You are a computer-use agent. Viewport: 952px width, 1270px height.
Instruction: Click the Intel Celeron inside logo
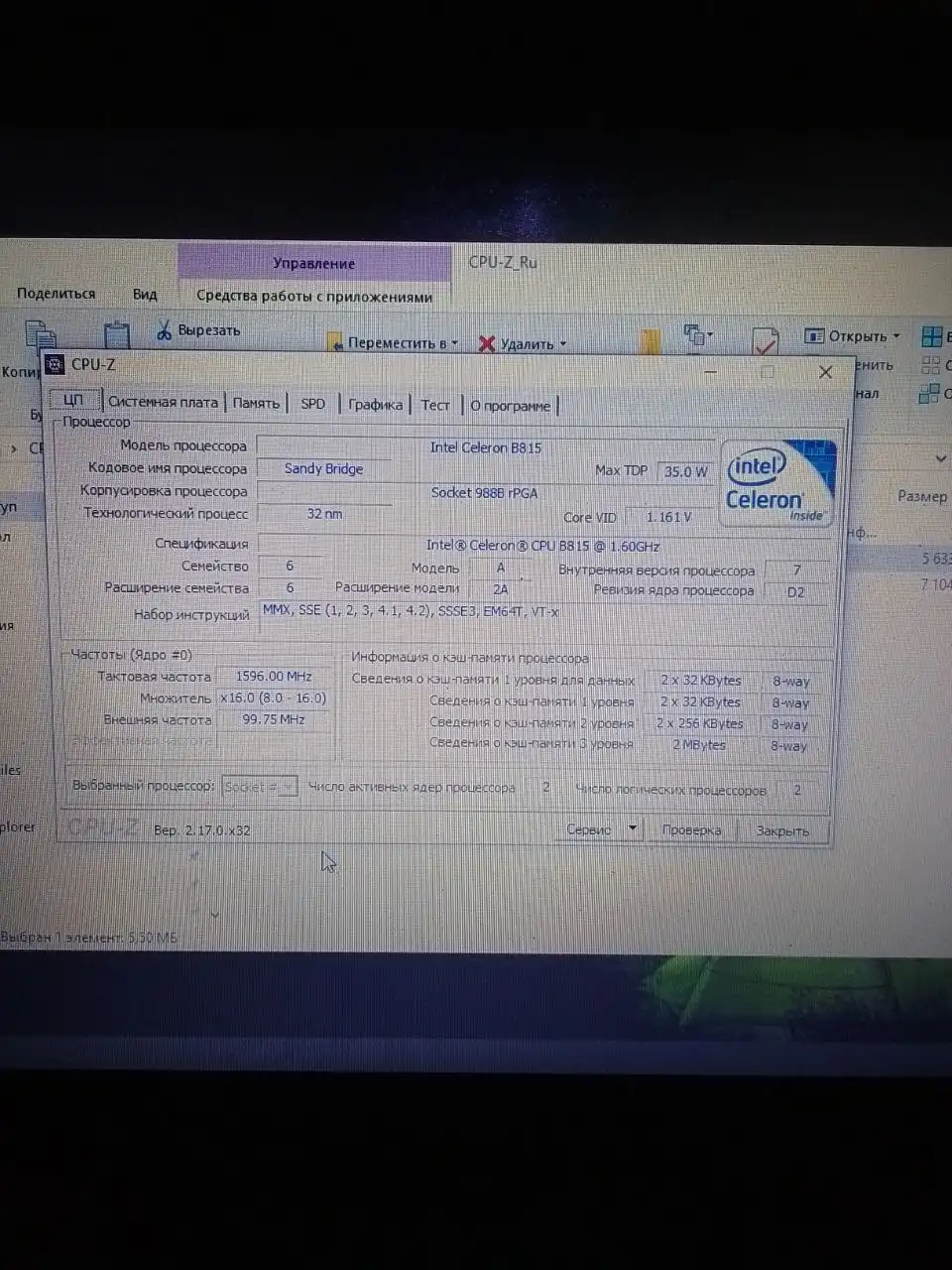coord(778,483)
